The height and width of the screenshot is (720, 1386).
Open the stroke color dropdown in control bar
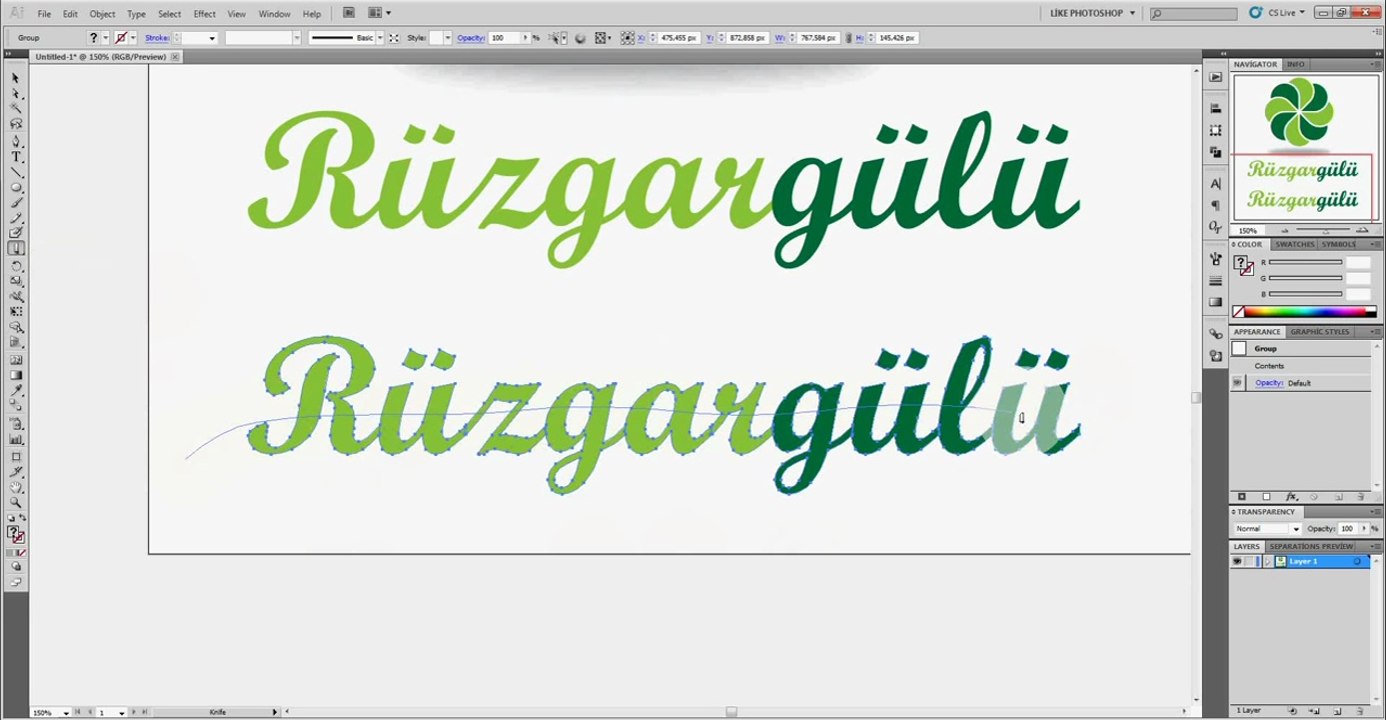pos(133,38)
